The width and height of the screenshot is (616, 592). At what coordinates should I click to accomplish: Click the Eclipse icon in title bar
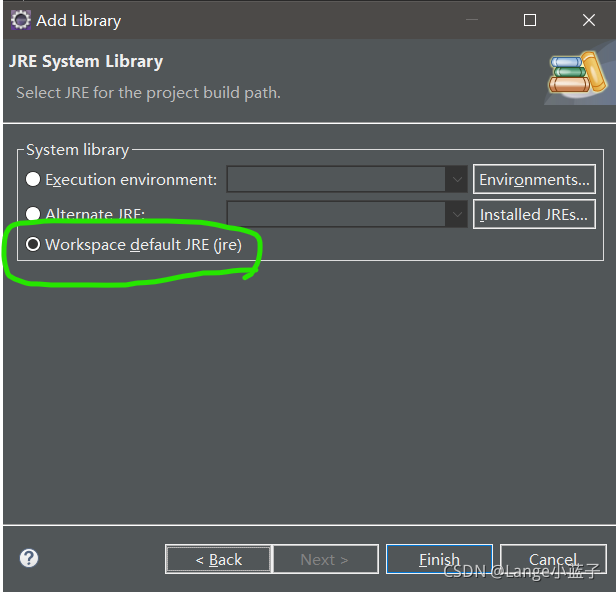[x=20, y=20]
